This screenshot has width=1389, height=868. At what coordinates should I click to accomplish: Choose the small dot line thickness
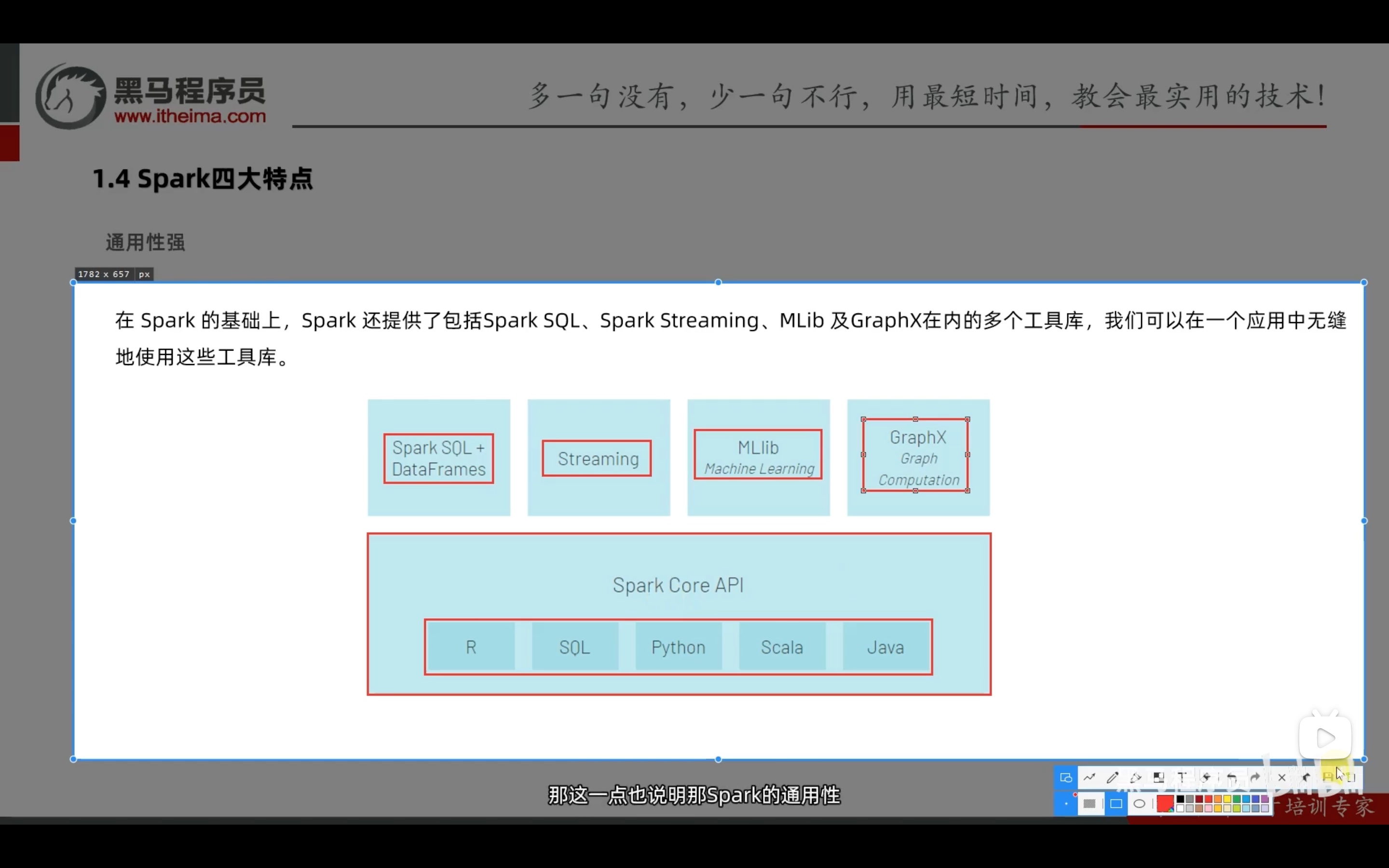[x=1066, y=804]
